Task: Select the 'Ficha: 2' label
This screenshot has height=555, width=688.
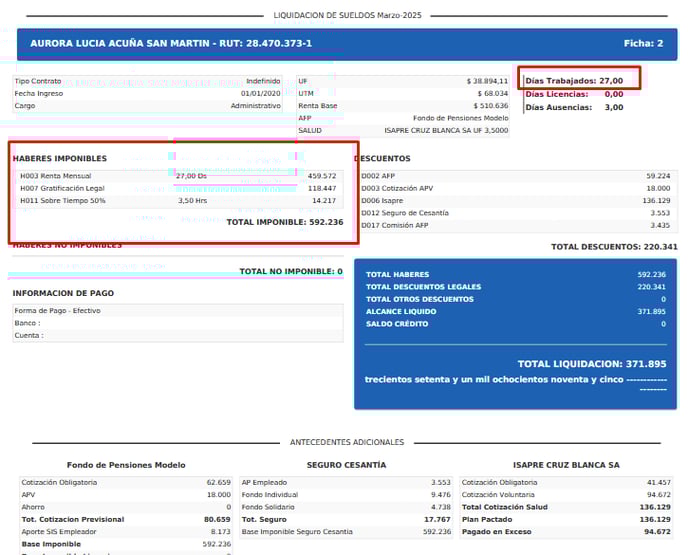Action: click(643, 43)
